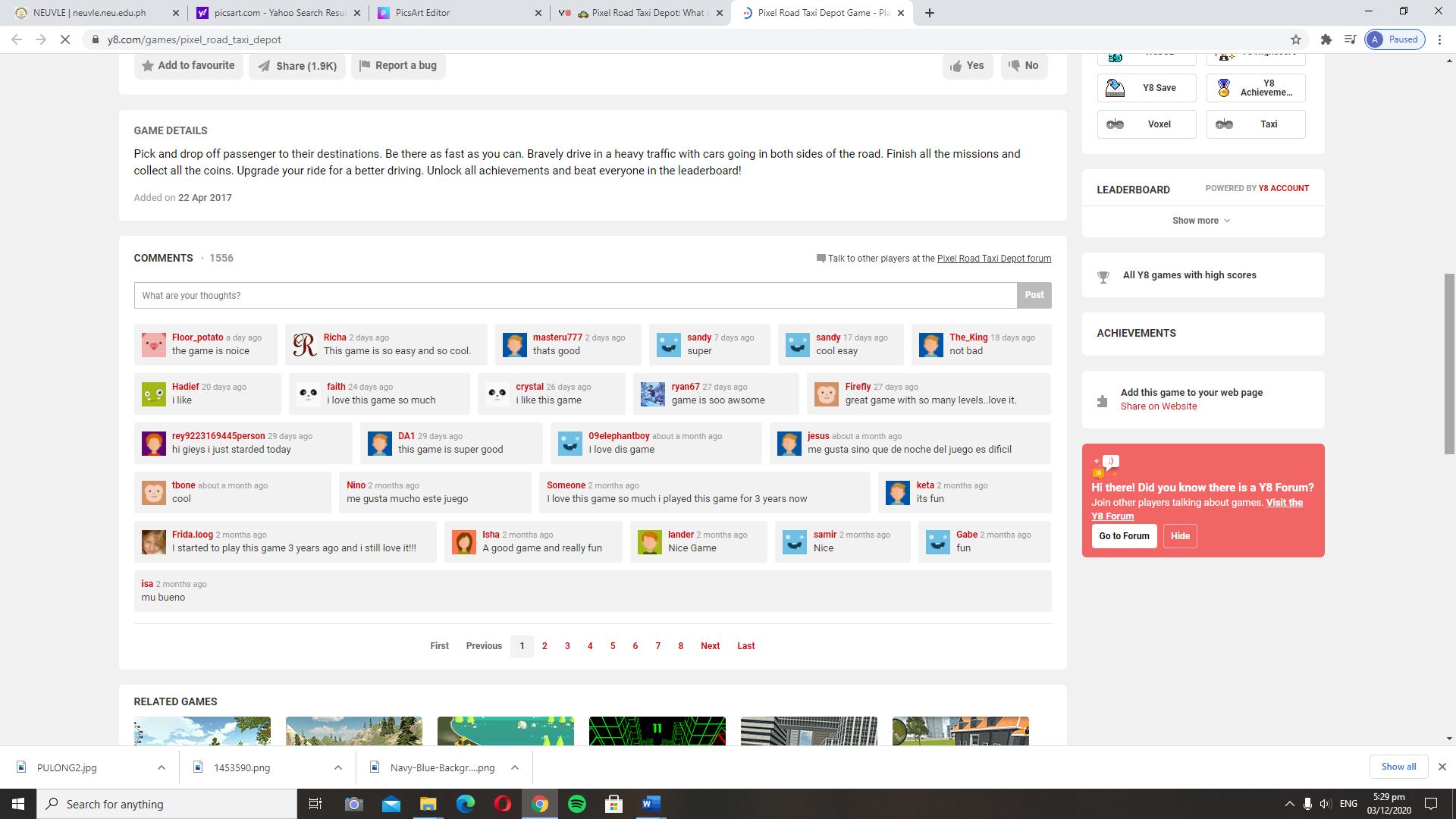The image size is (1456, 819).
Task: Hide the Y8 Forum banner
Action: [1180, 536]
